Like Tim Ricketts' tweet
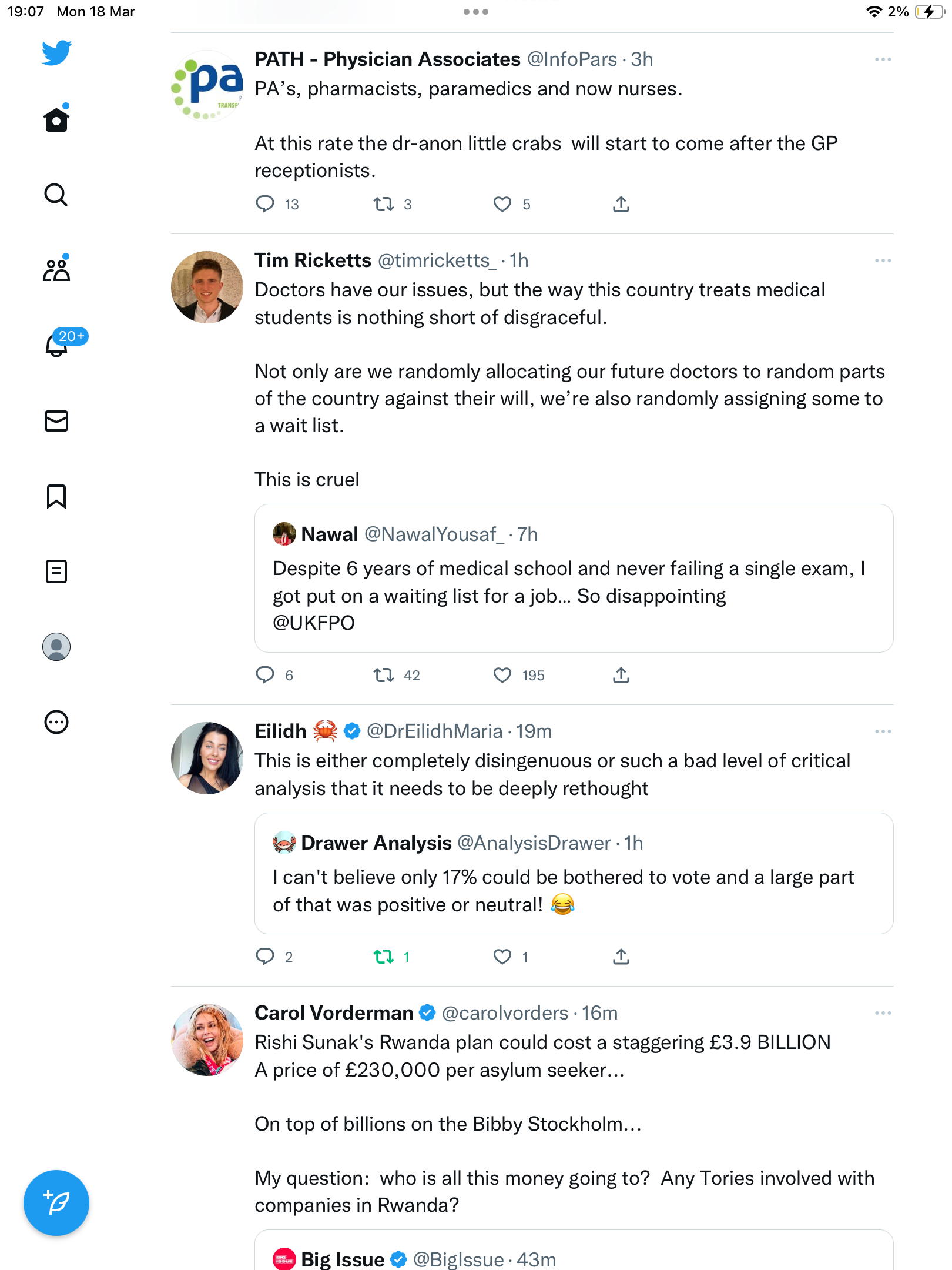 tap(502, 675)
